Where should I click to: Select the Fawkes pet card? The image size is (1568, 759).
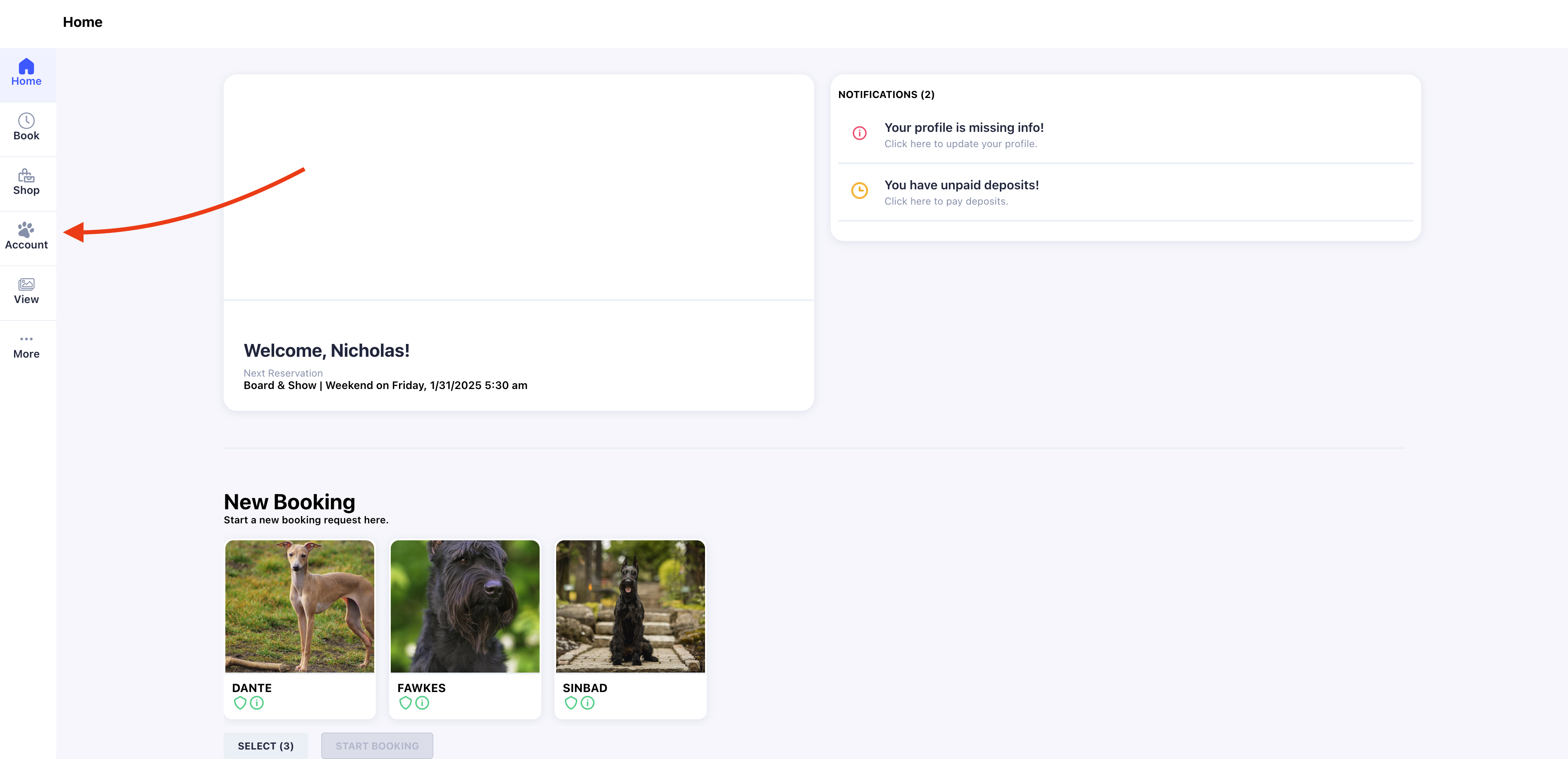click(465, 629)
